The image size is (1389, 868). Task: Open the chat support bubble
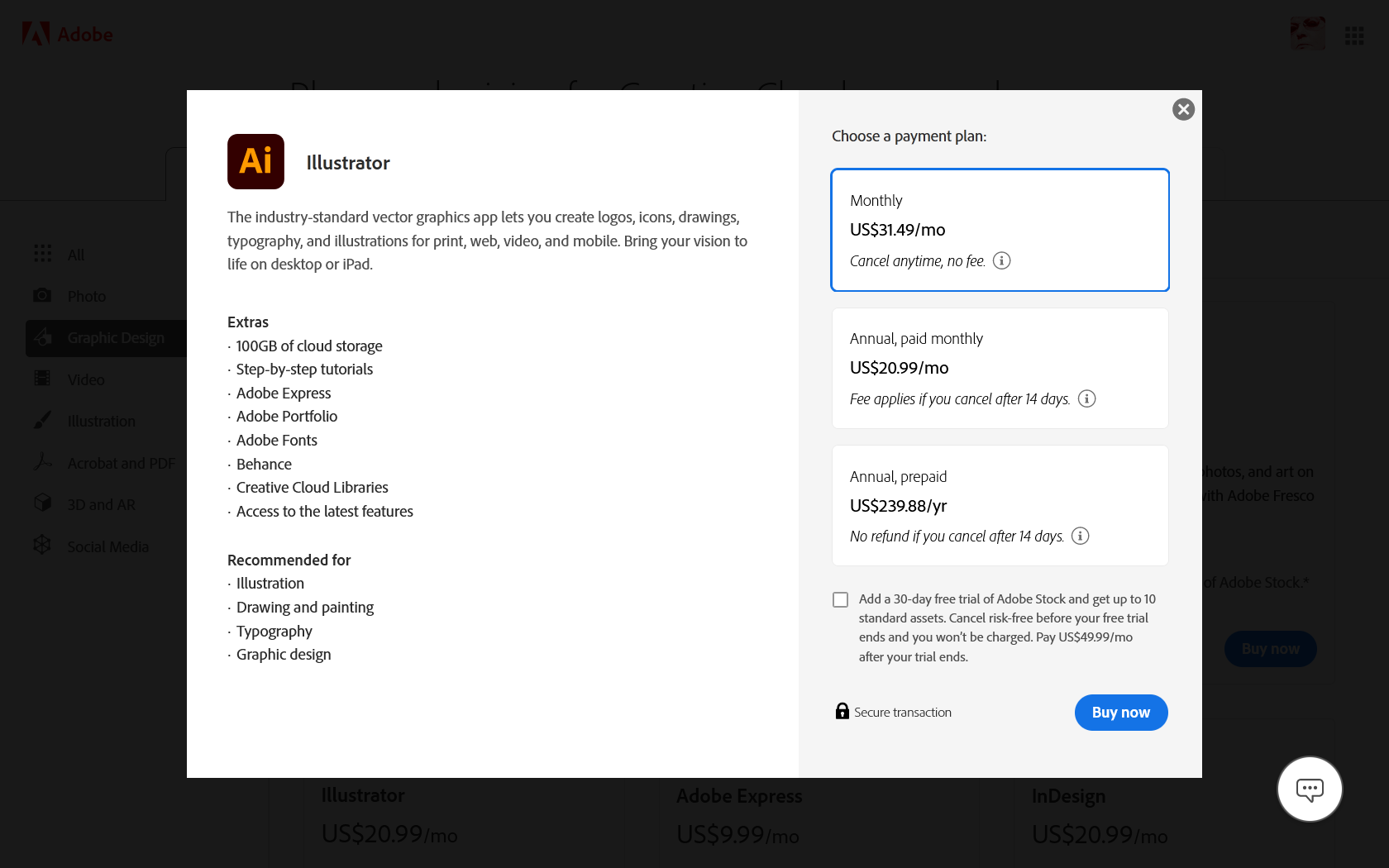(1309, 789)
